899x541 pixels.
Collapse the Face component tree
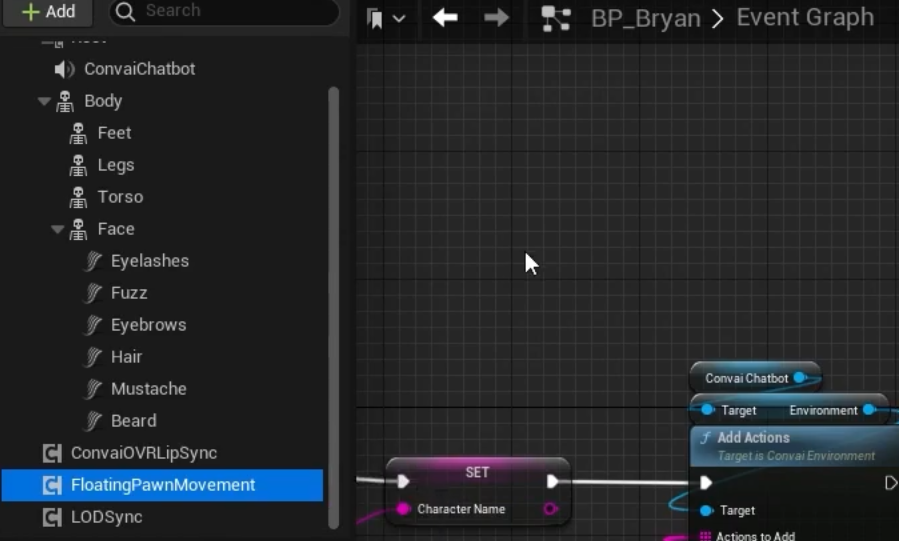pos(57,229)
